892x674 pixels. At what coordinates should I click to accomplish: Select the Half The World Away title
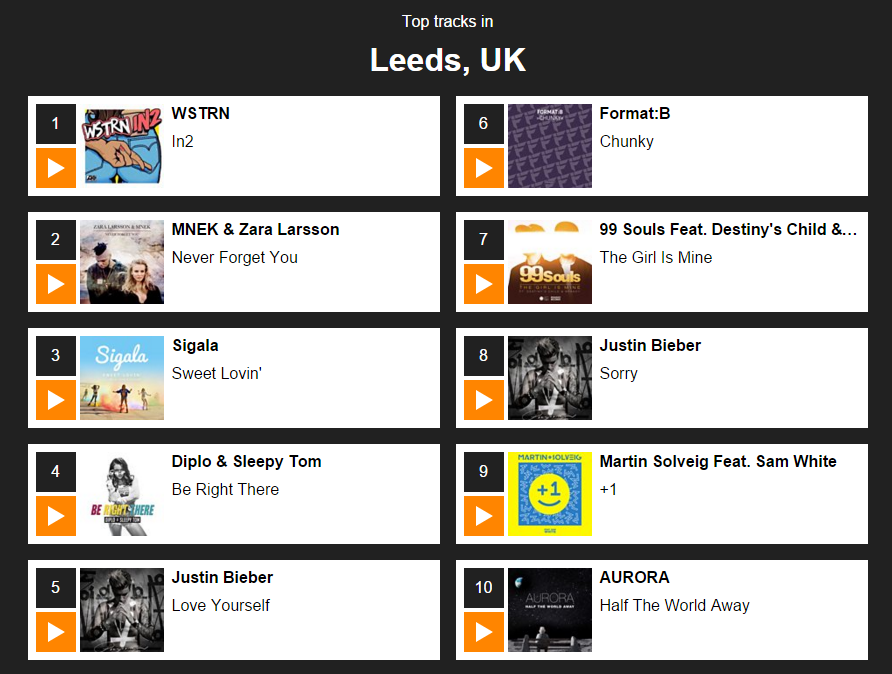coord(674,605)
